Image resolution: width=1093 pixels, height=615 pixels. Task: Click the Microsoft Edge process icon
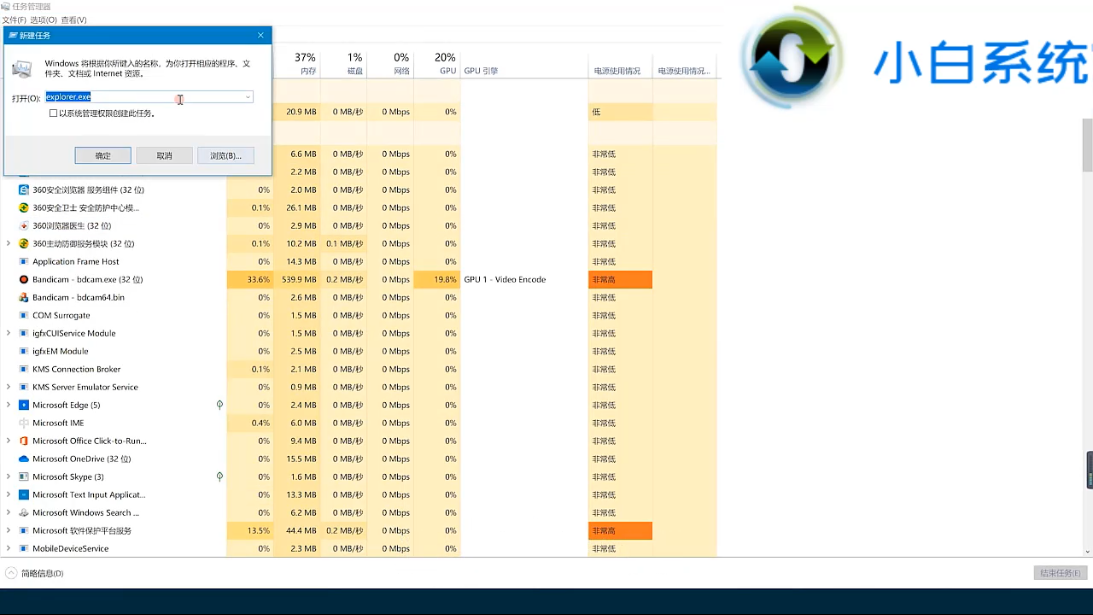click(24, 405)
